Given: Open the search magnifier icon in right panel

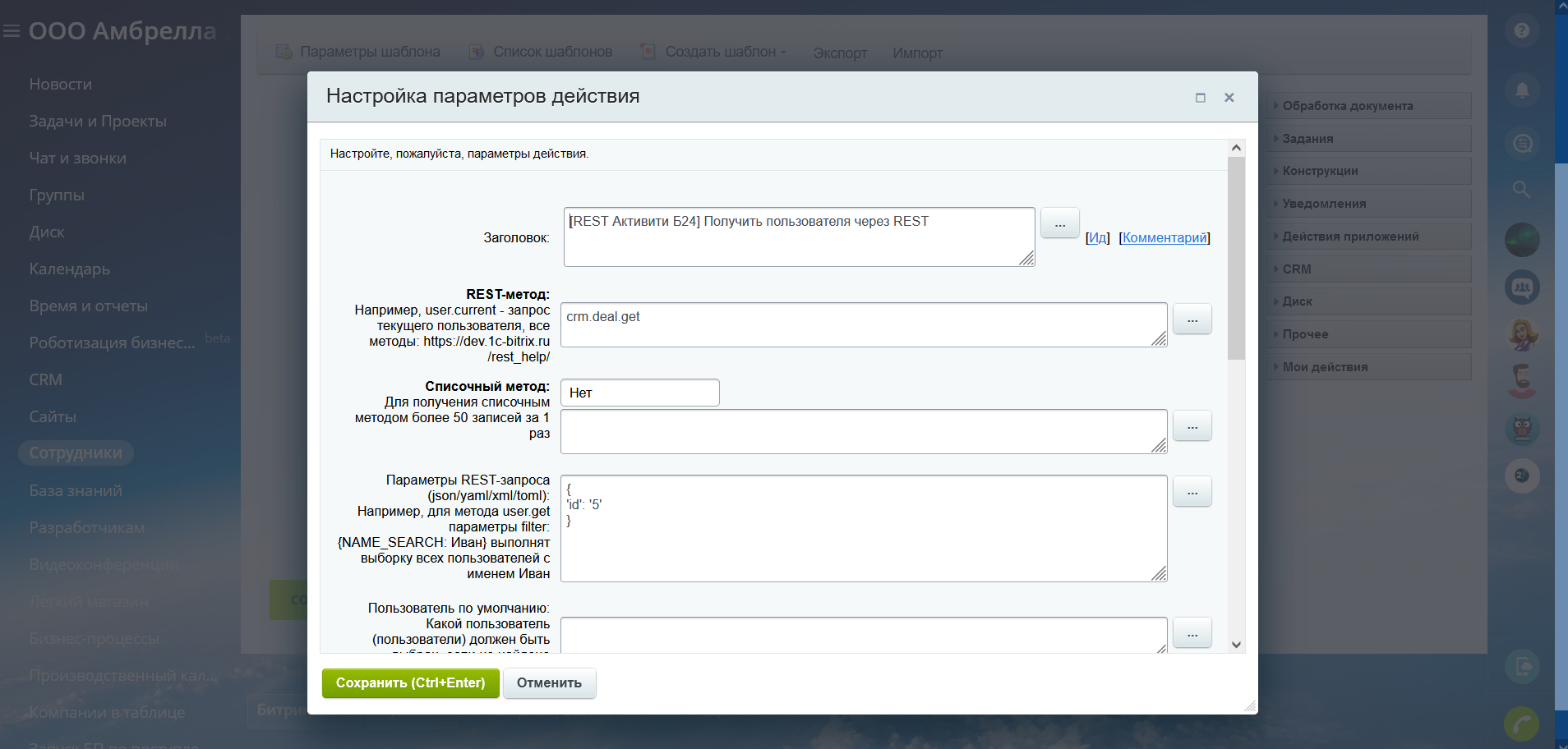Looking at the screenshot, I should tap(1522, 190).
